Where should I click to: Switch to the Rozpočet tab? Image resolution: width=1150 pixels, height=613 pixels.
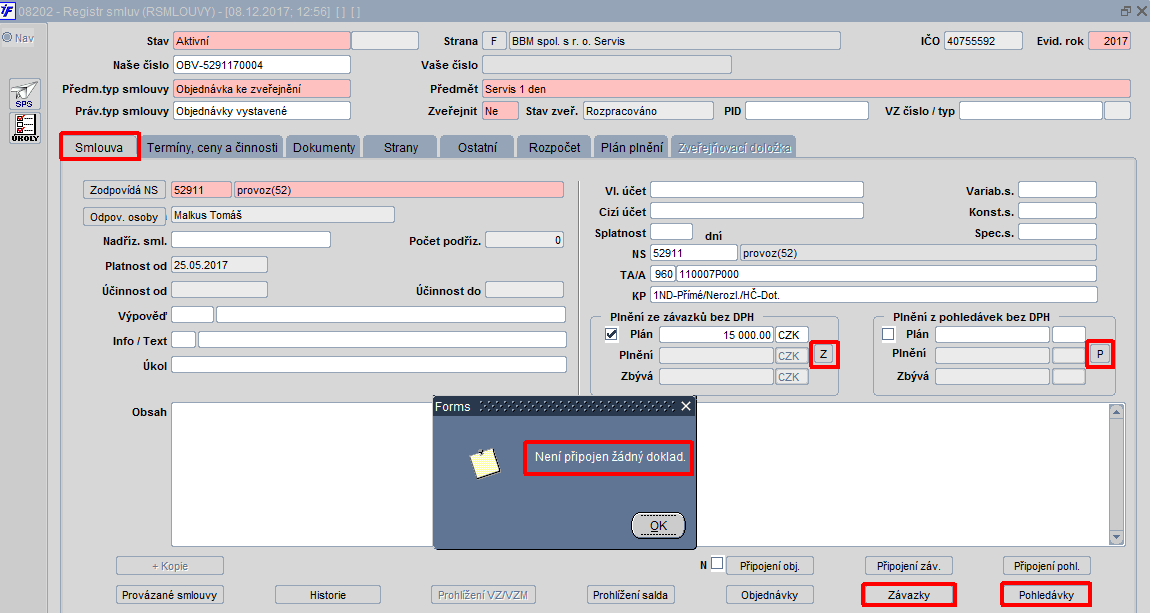point(554,147)
